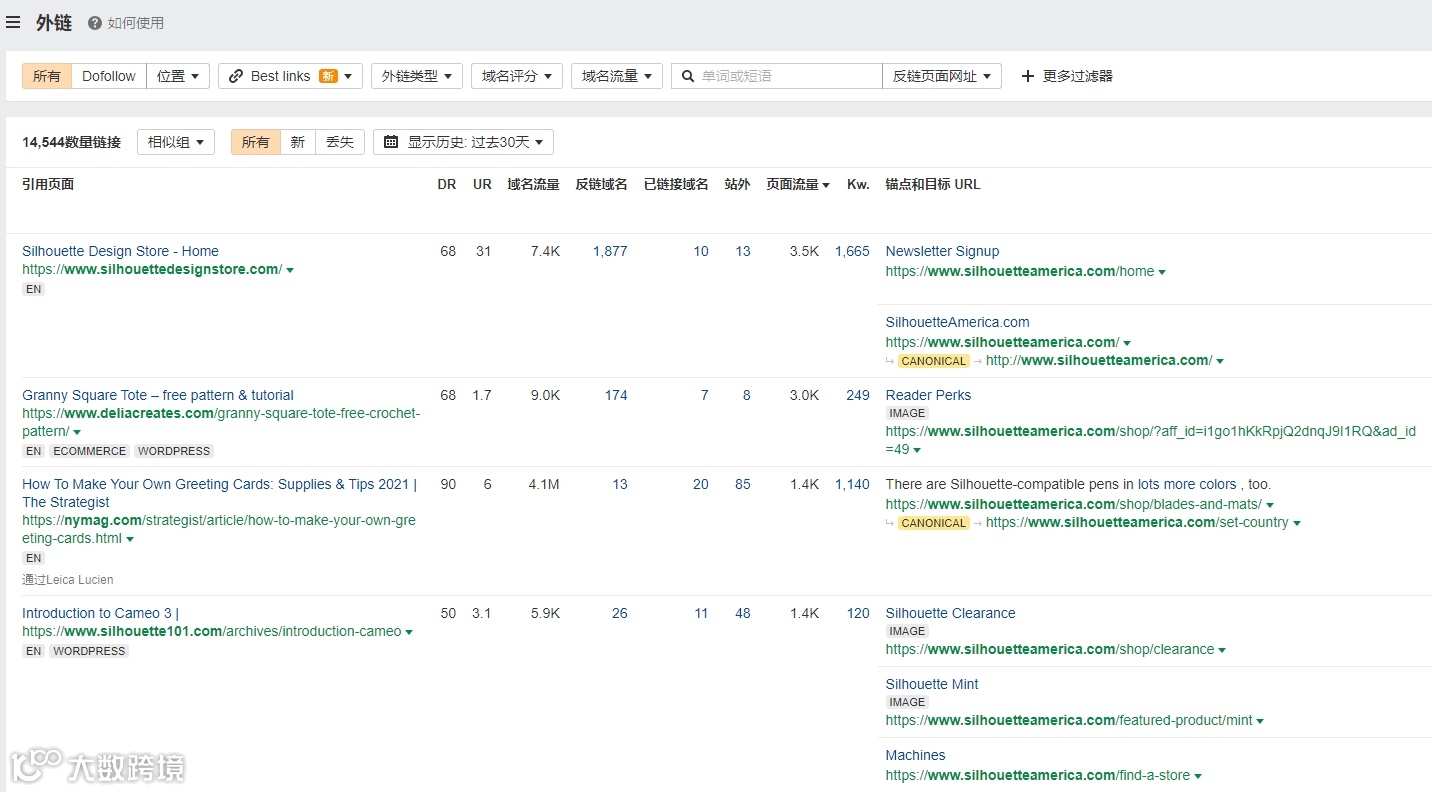Expand the silhouetteamerica.com/home target URL caret
The height and width of the screenshot is (792, 1432).
click(1162, 272)
